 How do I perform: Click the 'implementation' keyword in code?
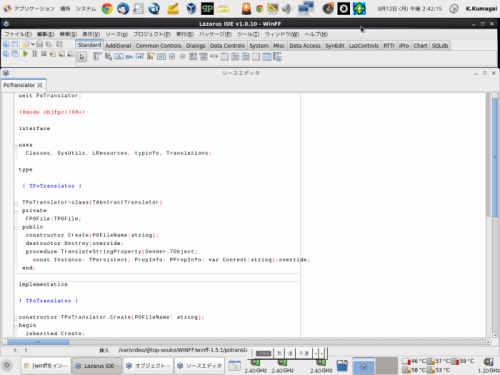tap(43, 284)
